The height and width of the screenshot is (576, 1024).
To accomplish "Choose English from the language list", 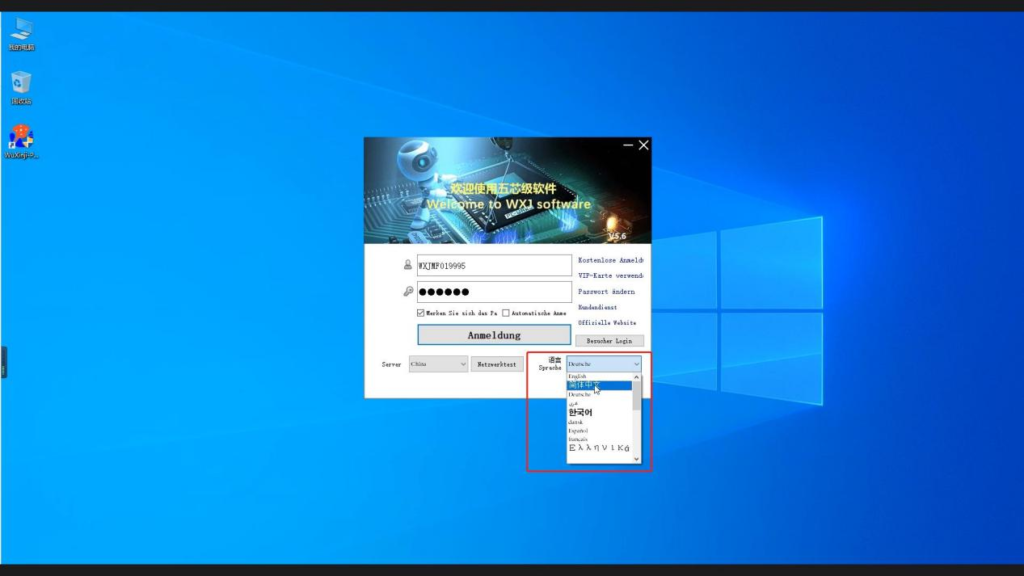I will [x=599, y=377].
